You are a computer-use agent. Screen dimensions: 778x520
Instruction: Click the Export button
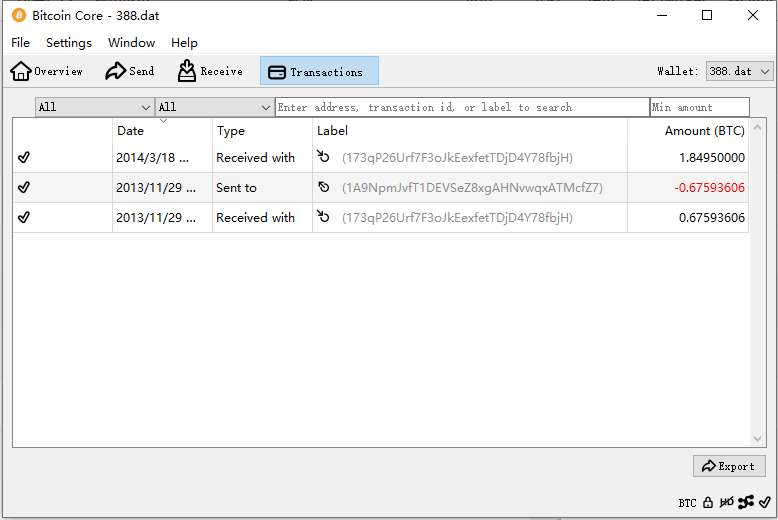point(729,466)
